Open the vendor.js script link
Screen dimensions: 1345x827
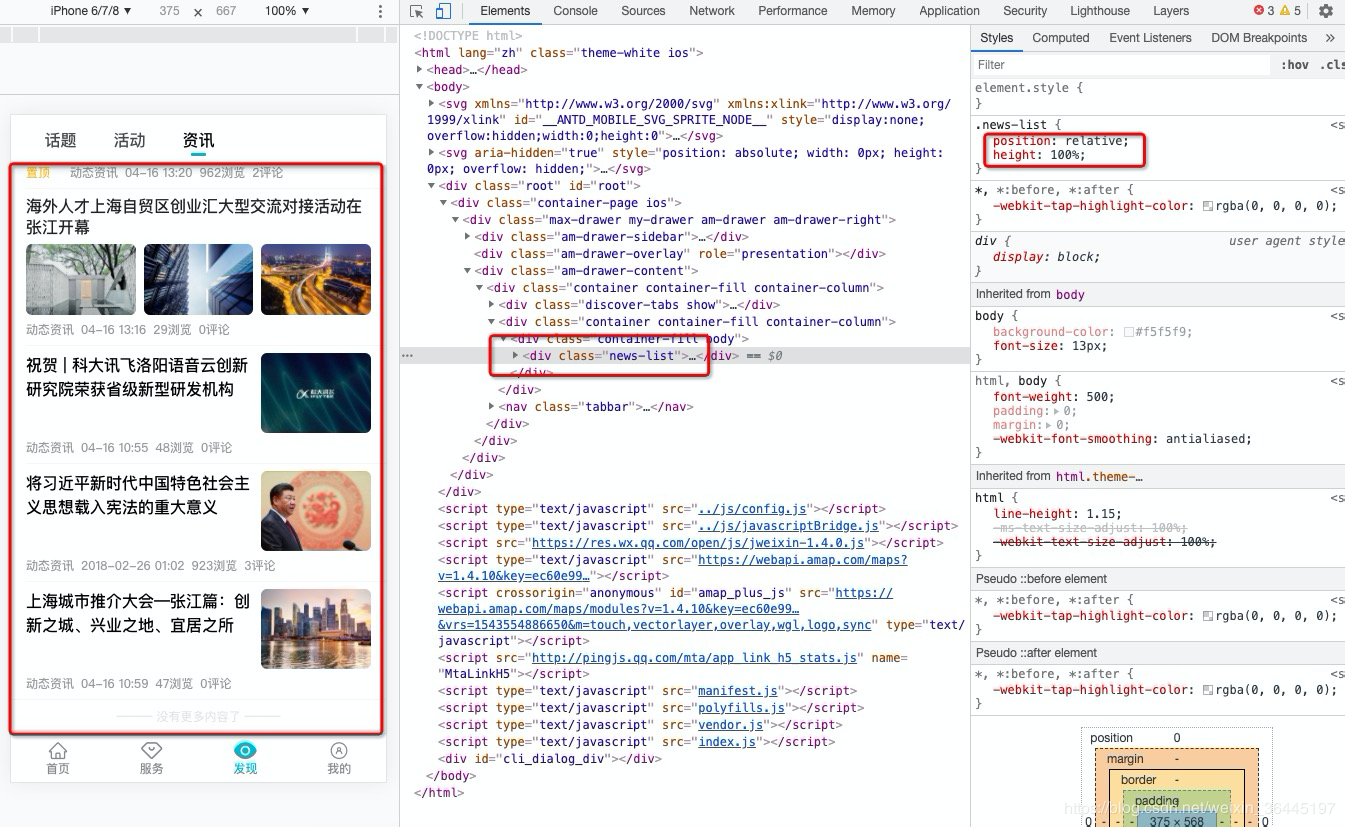point(728,725)
